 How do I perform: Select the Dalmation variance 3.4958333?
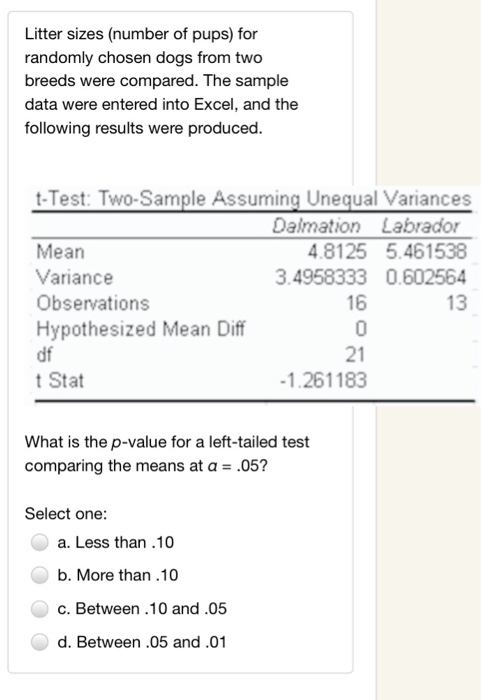[x=321, y=277]
